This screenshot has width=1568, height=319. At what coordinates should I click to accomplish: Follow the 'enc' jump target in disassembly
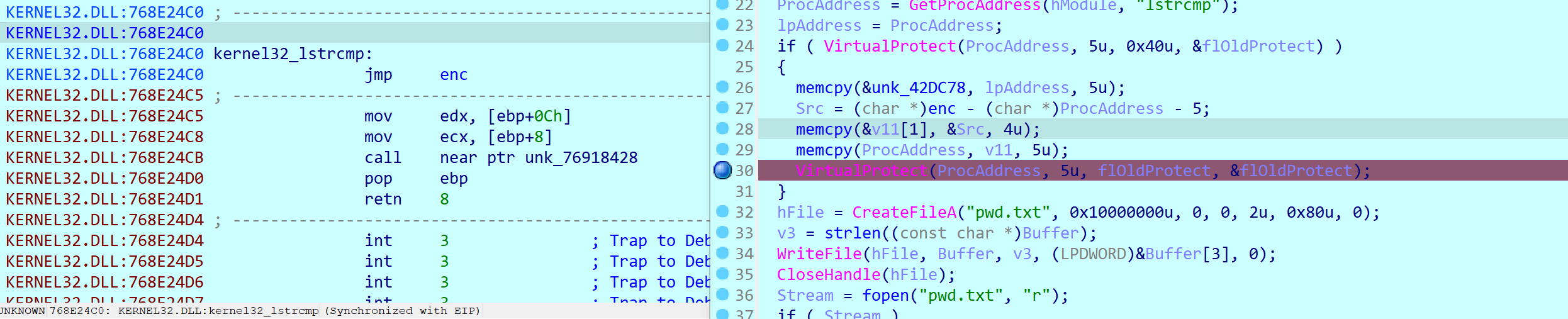453,75
